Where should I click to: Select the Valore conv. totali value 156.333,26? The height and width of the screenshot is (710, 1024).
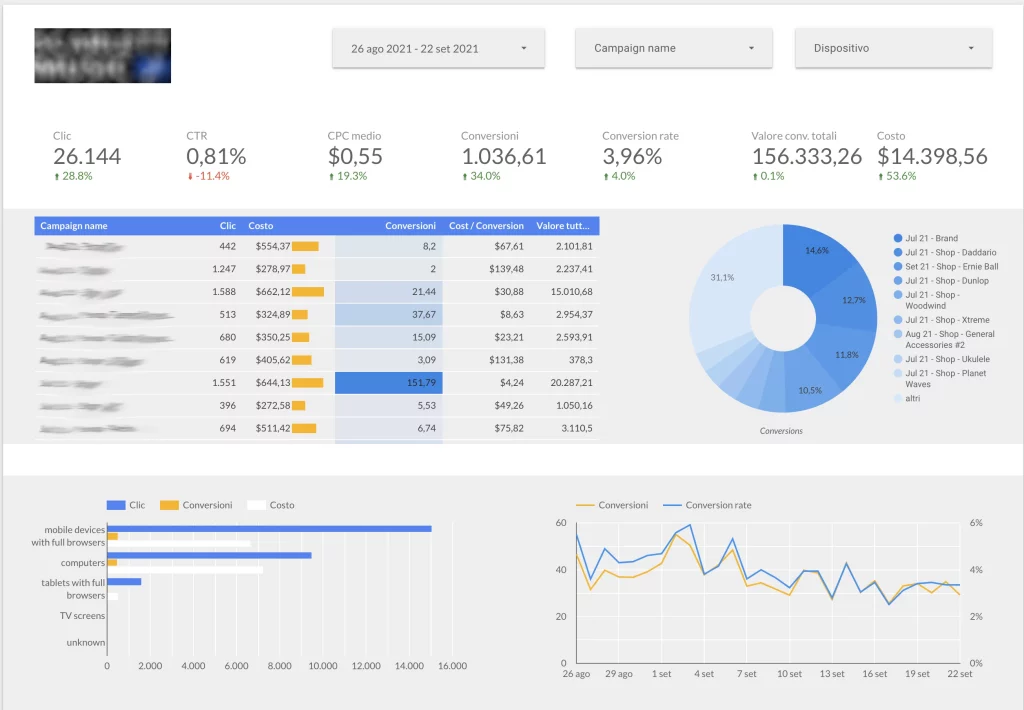pyautogui.click(x=807, y=156)
